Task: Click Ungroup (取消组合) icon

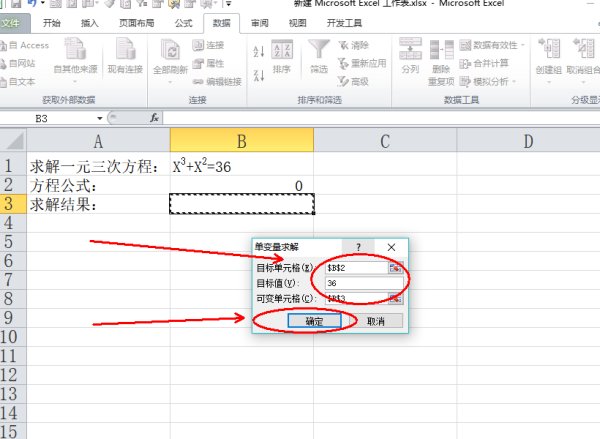Action: point(583,60)
